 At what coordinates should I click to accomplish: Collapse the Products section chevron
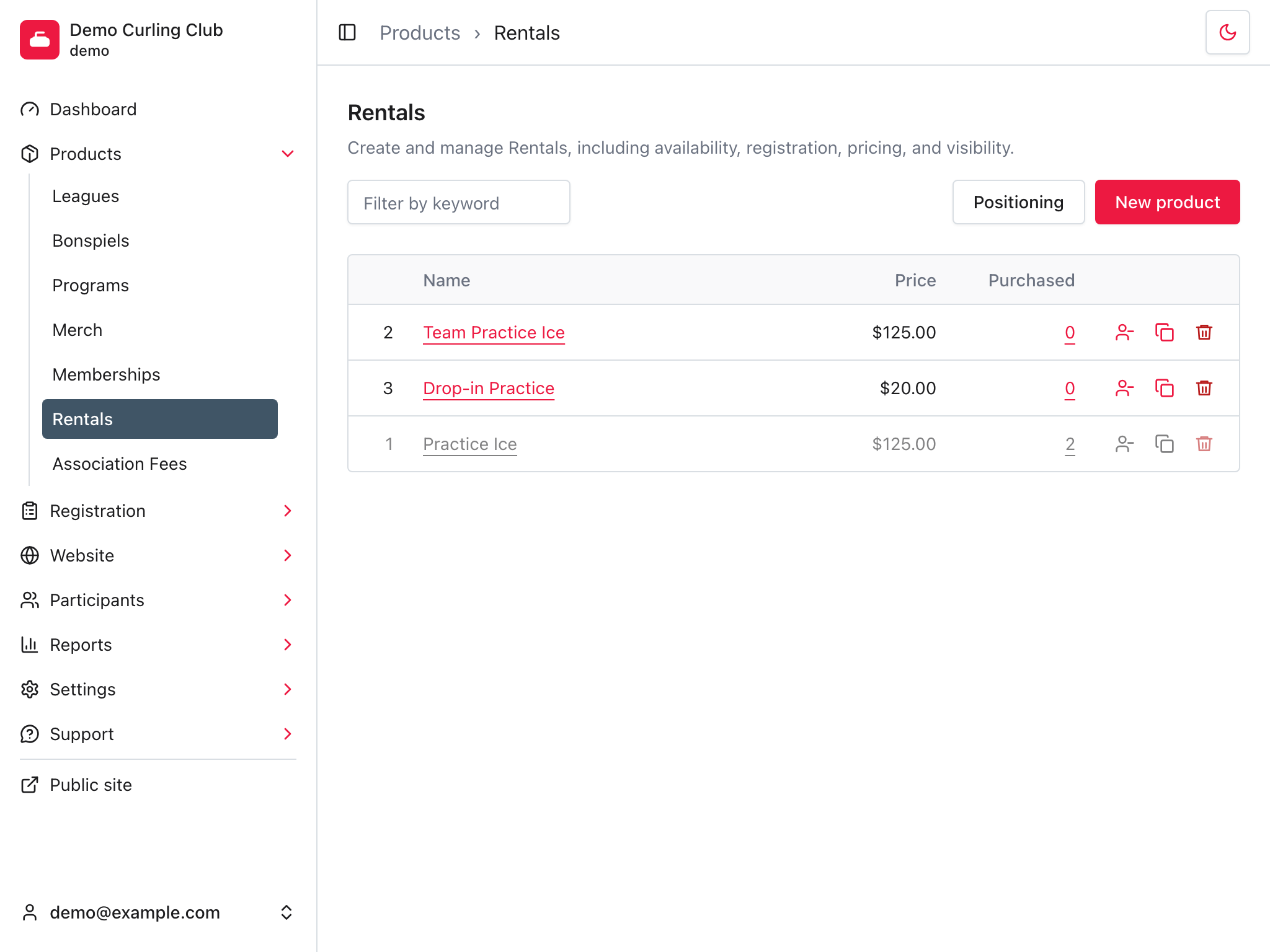click(x=287, y=154)
